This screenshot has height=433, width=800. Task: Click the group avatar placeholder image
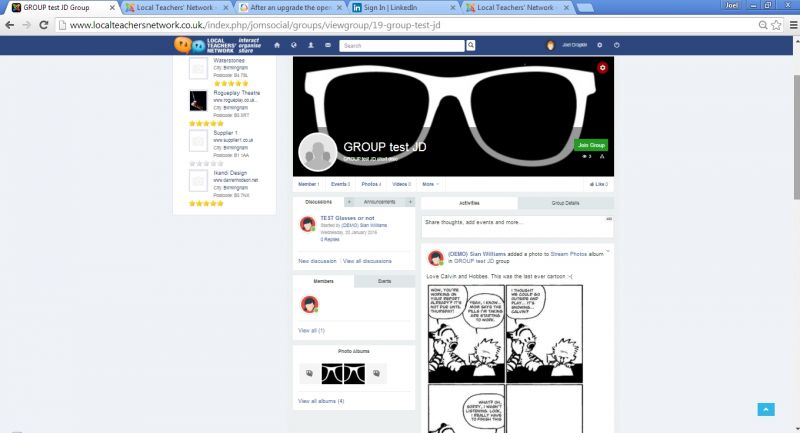pos(317,152)
